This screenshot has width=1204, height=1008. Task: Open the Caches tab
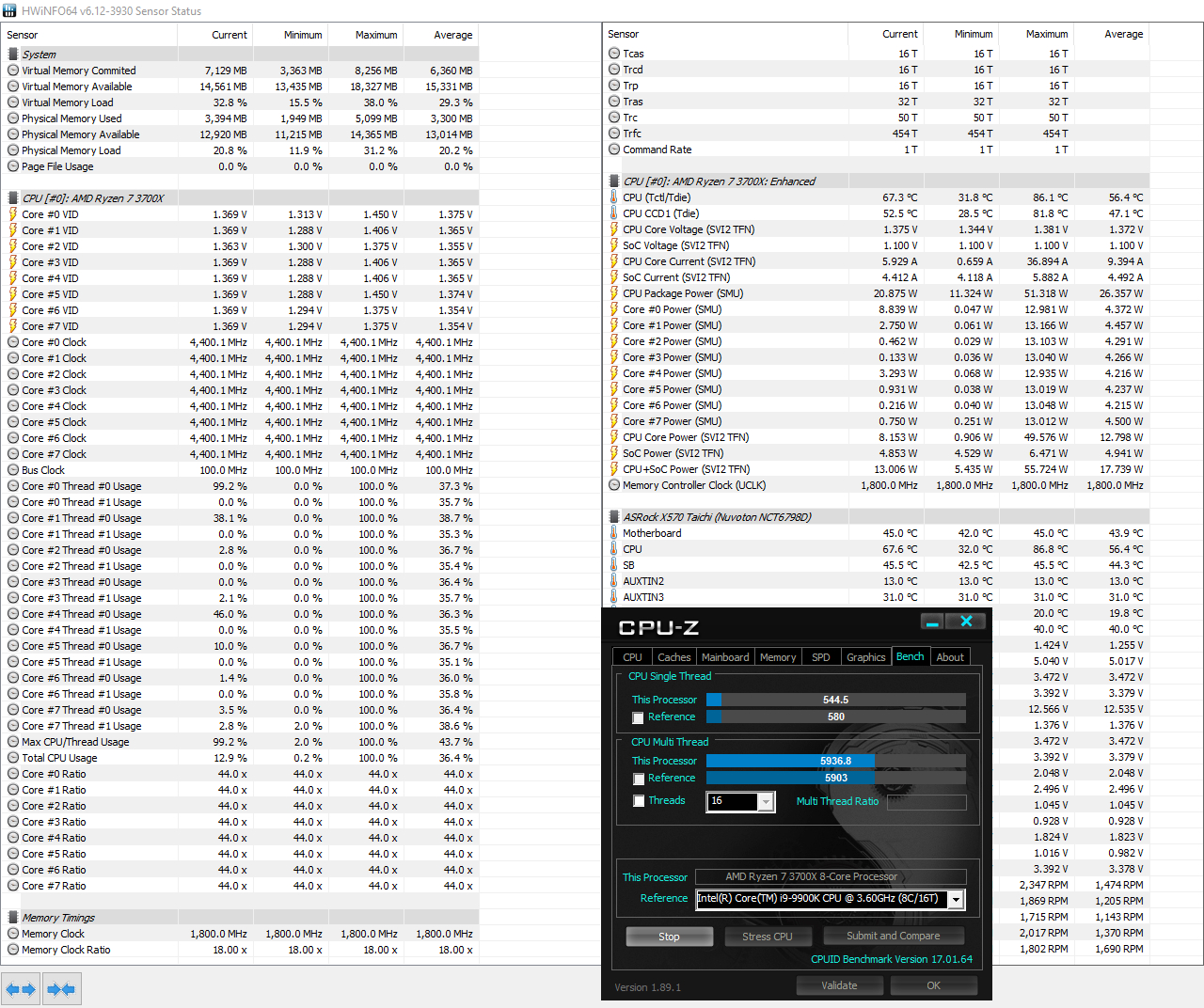(673, 657)
